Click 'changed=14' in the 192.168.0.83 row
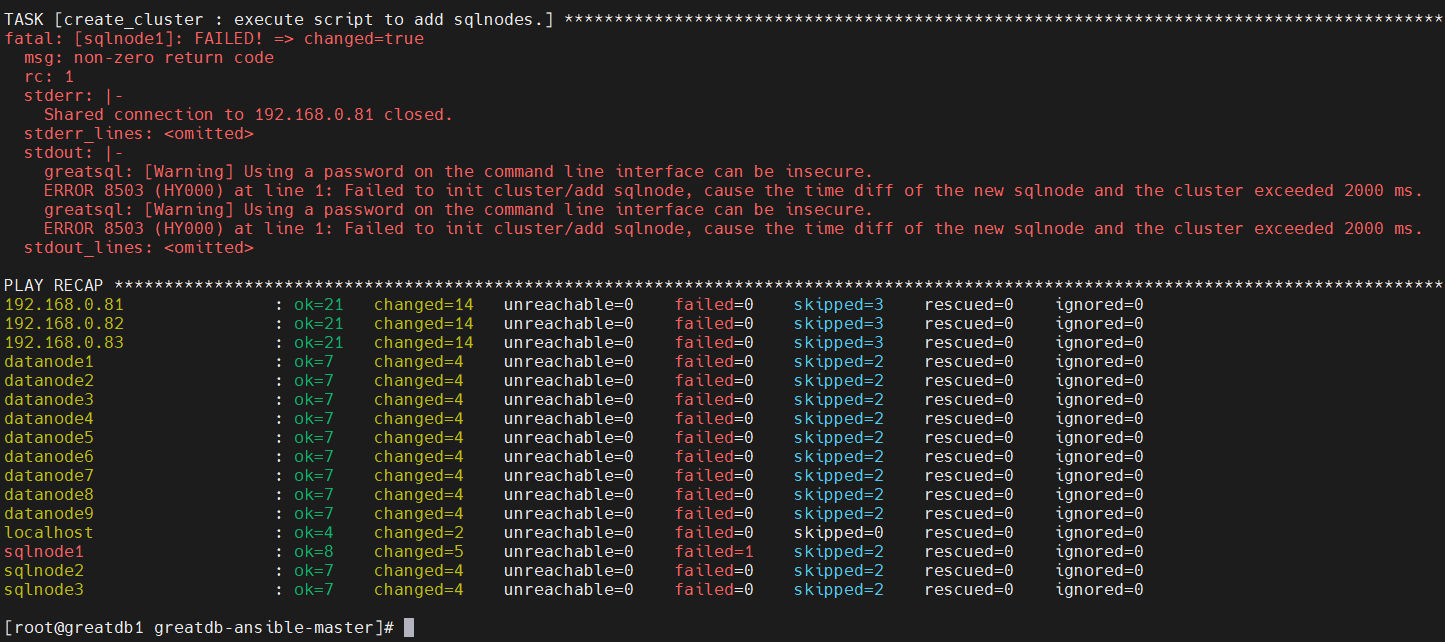 click(x=424, y=343)
